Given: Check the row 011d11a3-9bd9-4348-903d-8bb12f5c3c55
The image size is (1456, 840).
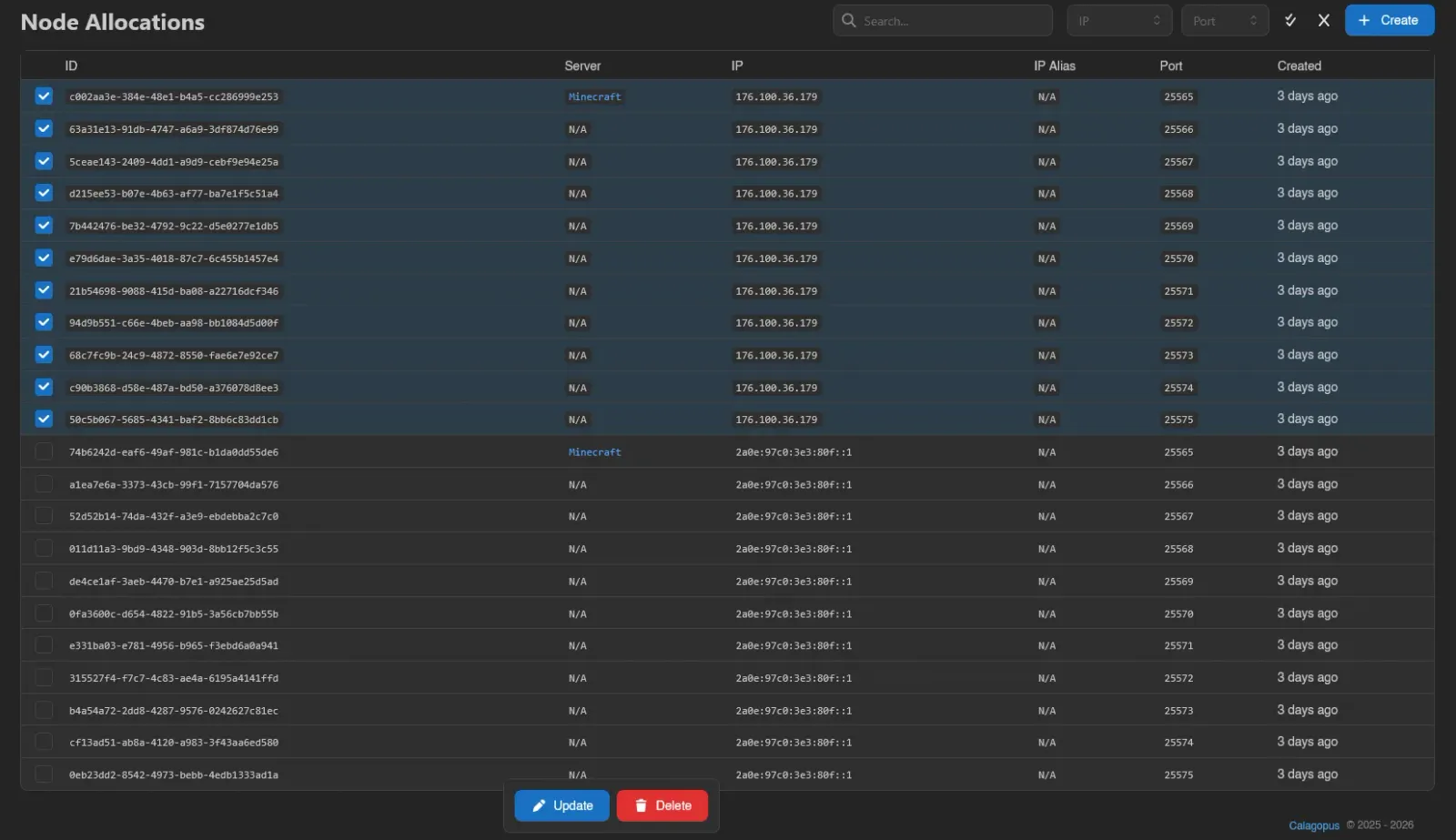Looking at the screenshot, I should [44, 548].
